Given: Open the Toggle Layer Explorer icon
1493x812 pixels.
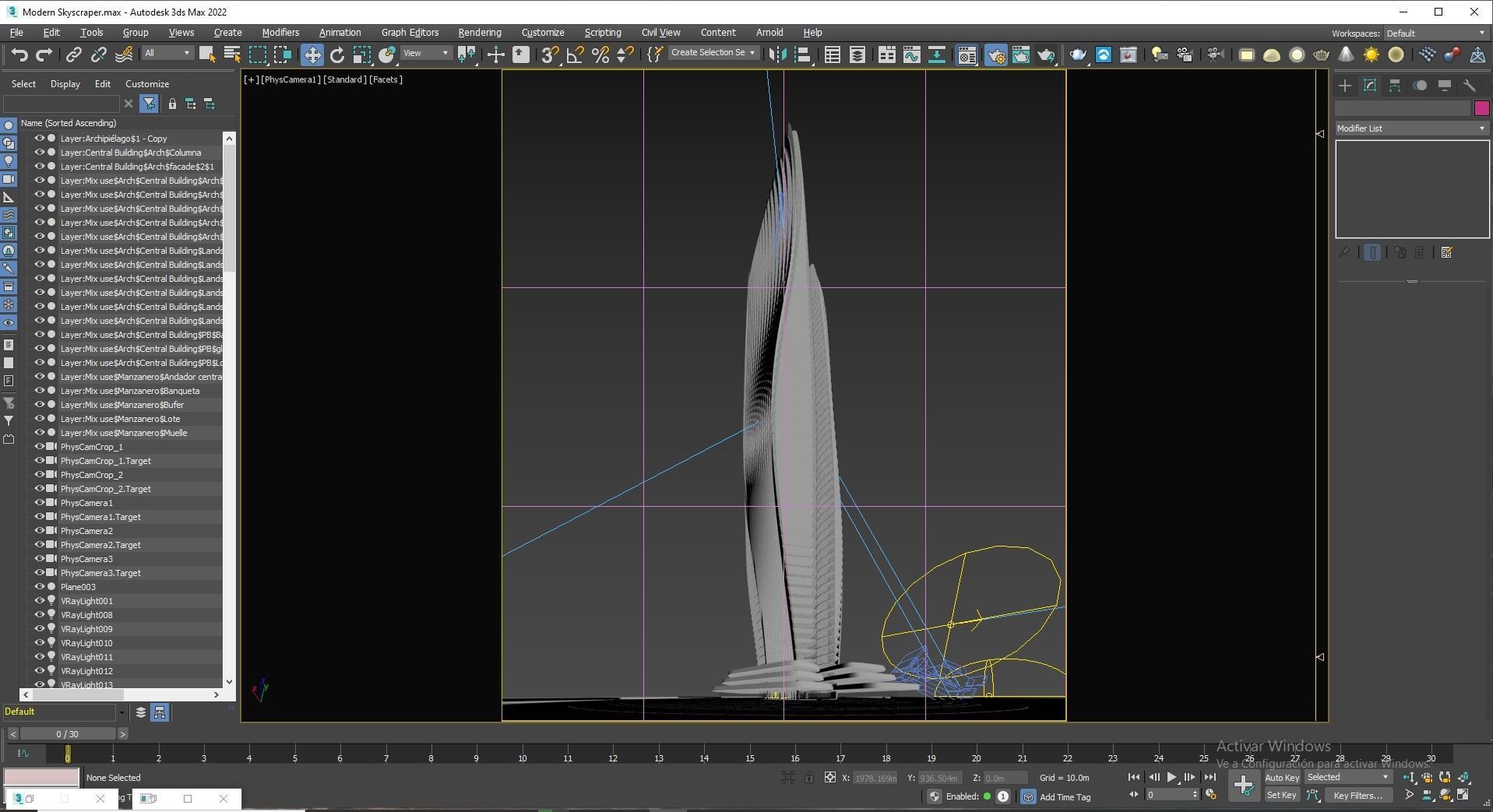Looking at the screenshot, I should [x=857, y=54].
